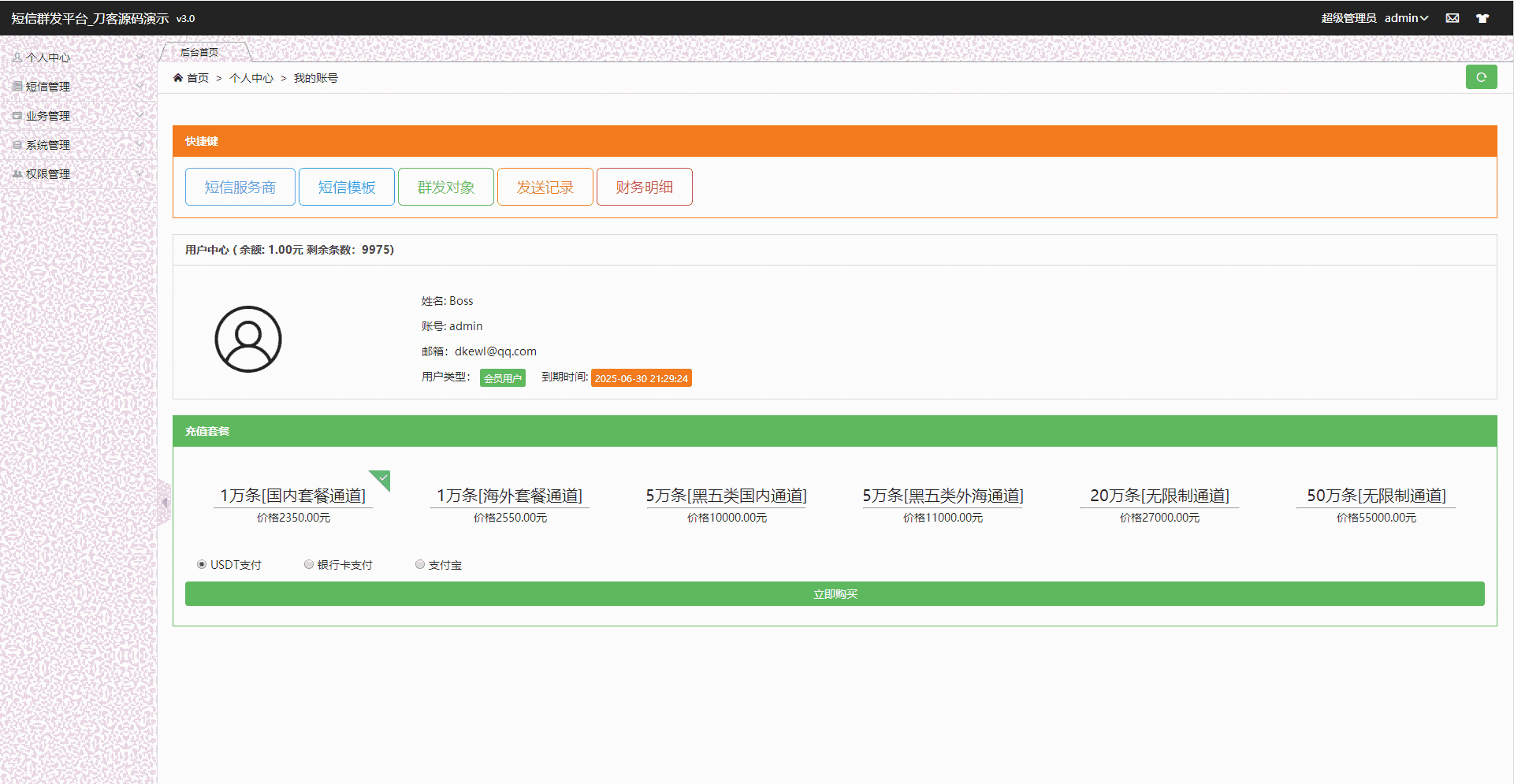Open the theme skin shirt icon
This screenshot has width=1514, height=784.
(x=1482, y=18)
